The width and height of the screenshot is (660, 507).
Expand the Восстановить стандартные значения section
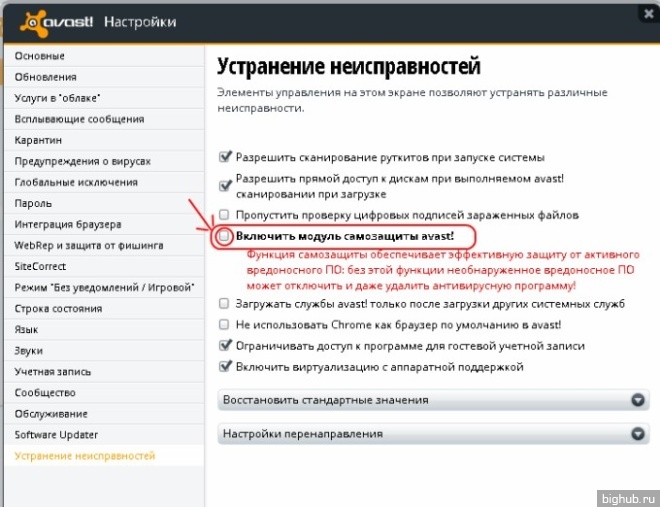point(420,399)
